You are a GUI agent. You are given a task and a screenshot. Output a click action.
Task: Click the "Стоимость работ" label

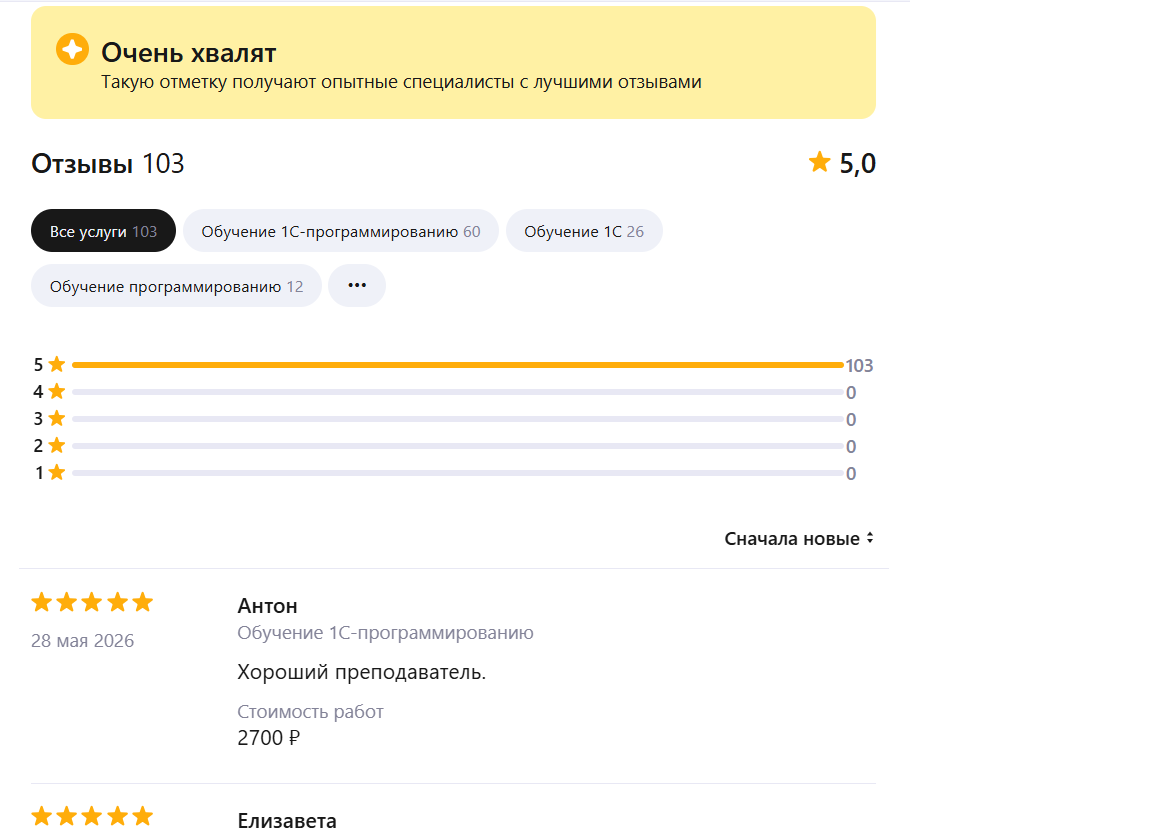310,712
